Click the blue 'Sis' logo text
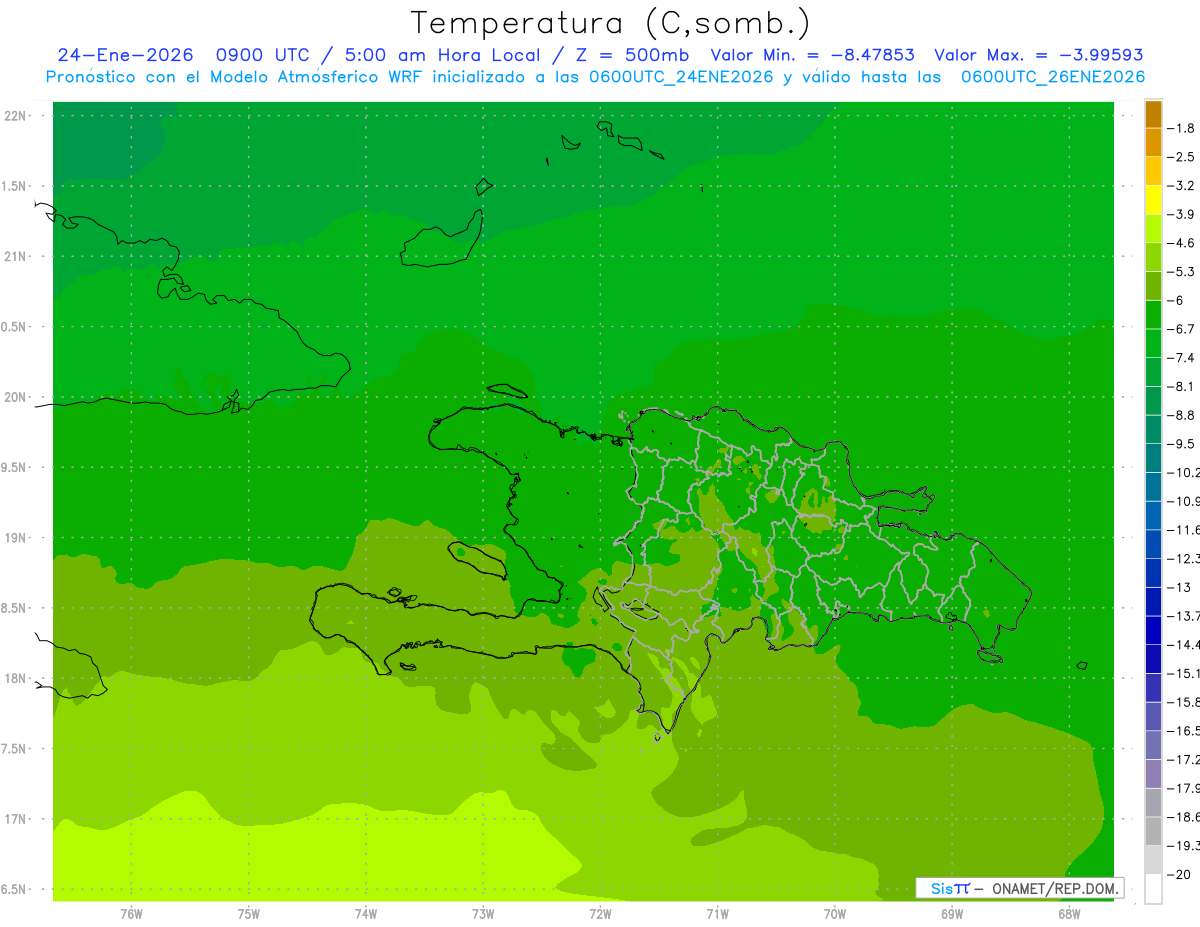The height and width of the screenshot is (927, 1200). (x=942, y=888)
